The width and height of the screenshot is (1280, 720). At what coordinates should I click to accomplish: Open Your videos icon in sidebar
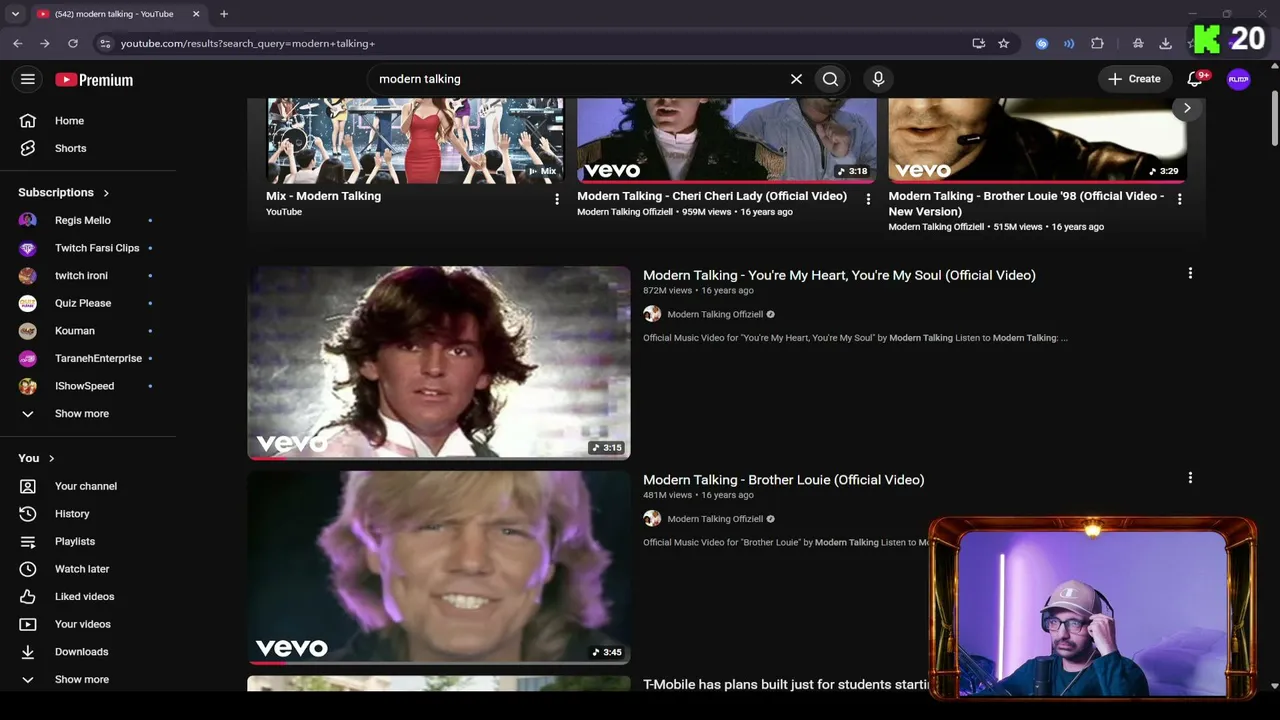(x=28, y=624)
